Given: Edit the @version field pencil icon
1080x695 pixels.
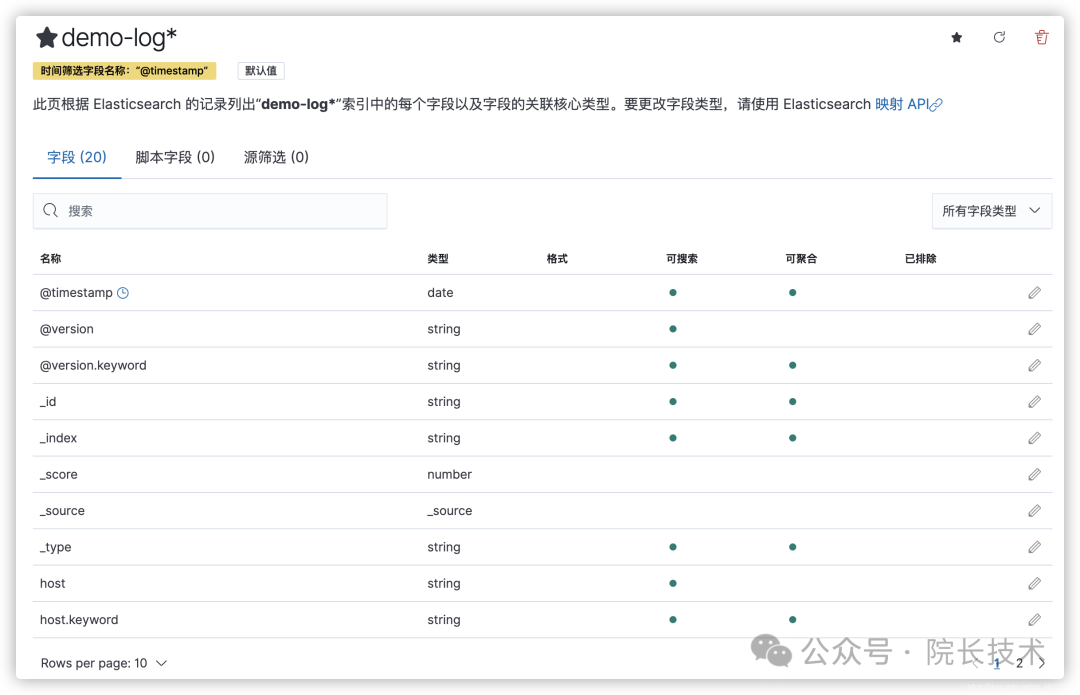Looking at the screenshot, I should (1035, 329).
